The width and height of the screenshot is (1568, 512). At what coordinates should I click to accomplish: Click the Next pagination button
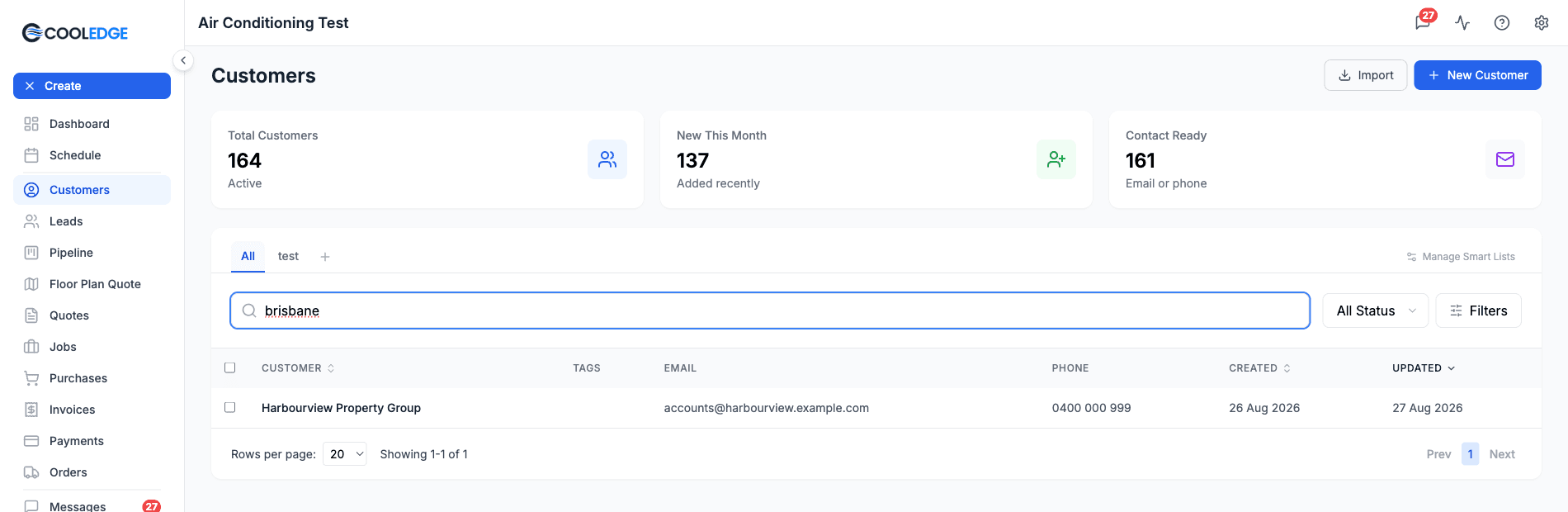pos(1502,454)
